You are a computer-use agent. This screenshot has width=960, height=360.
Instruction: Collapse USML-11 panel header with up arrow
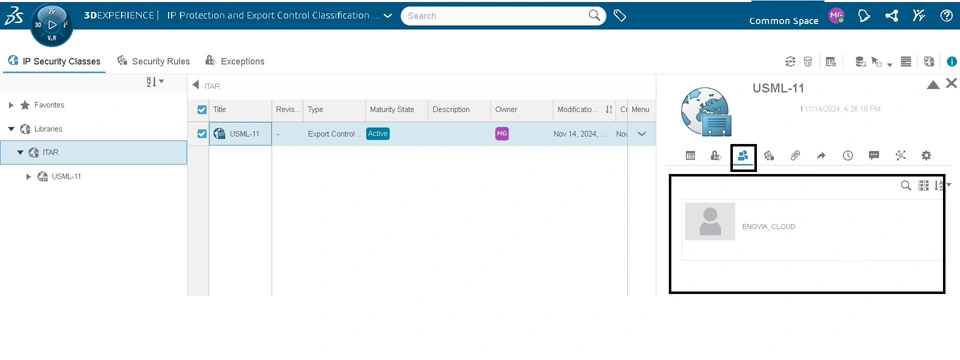tap(933, 85)
